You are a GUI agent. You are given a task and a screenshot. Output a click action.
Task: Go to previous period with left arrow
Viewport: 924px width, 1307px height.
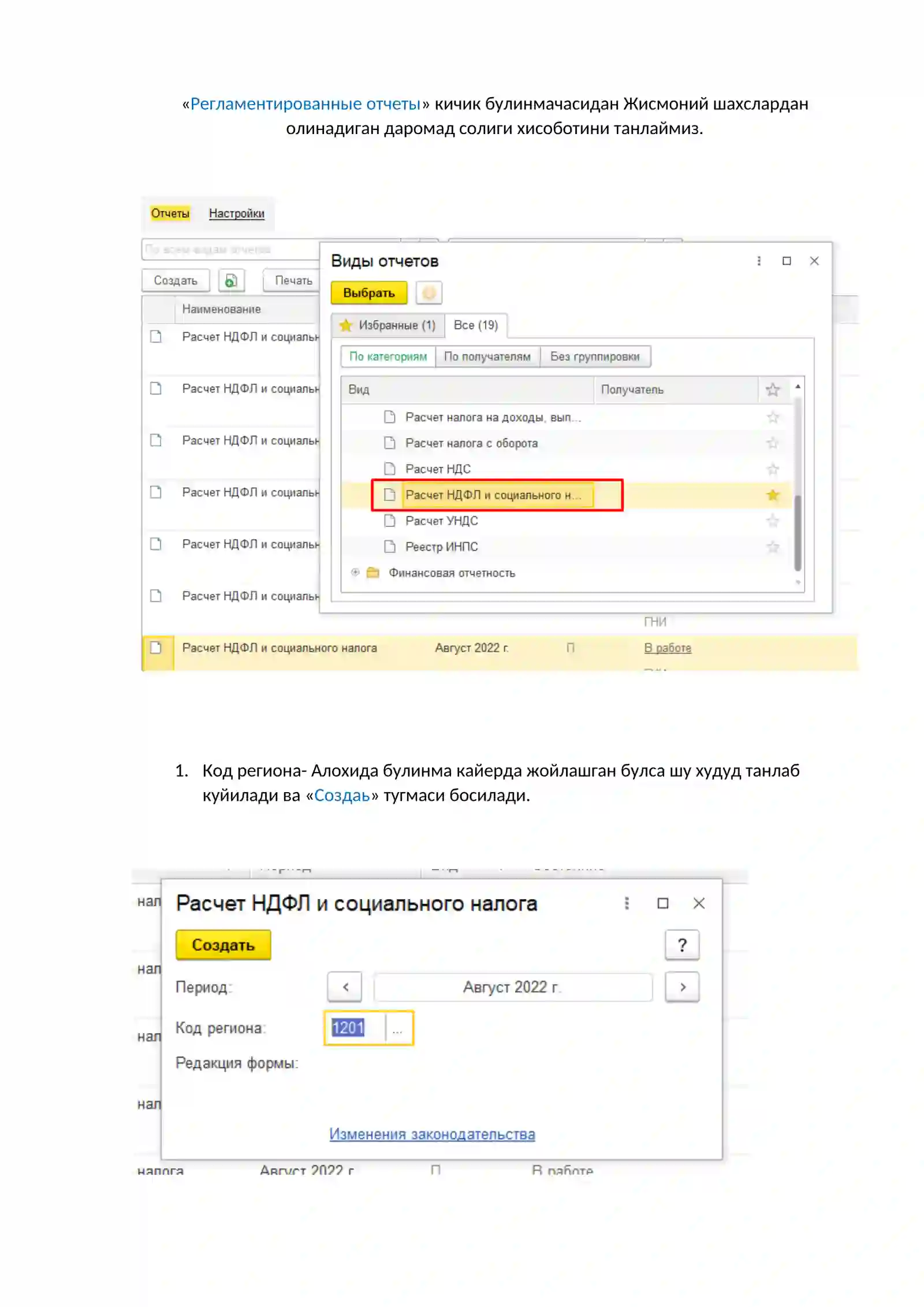click(345, 987)
